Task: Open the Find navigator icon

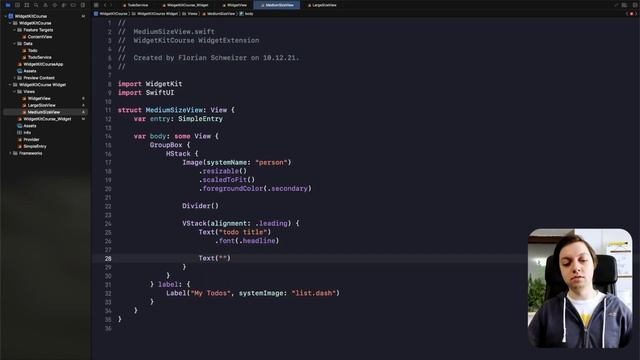Action: [36, 5]
